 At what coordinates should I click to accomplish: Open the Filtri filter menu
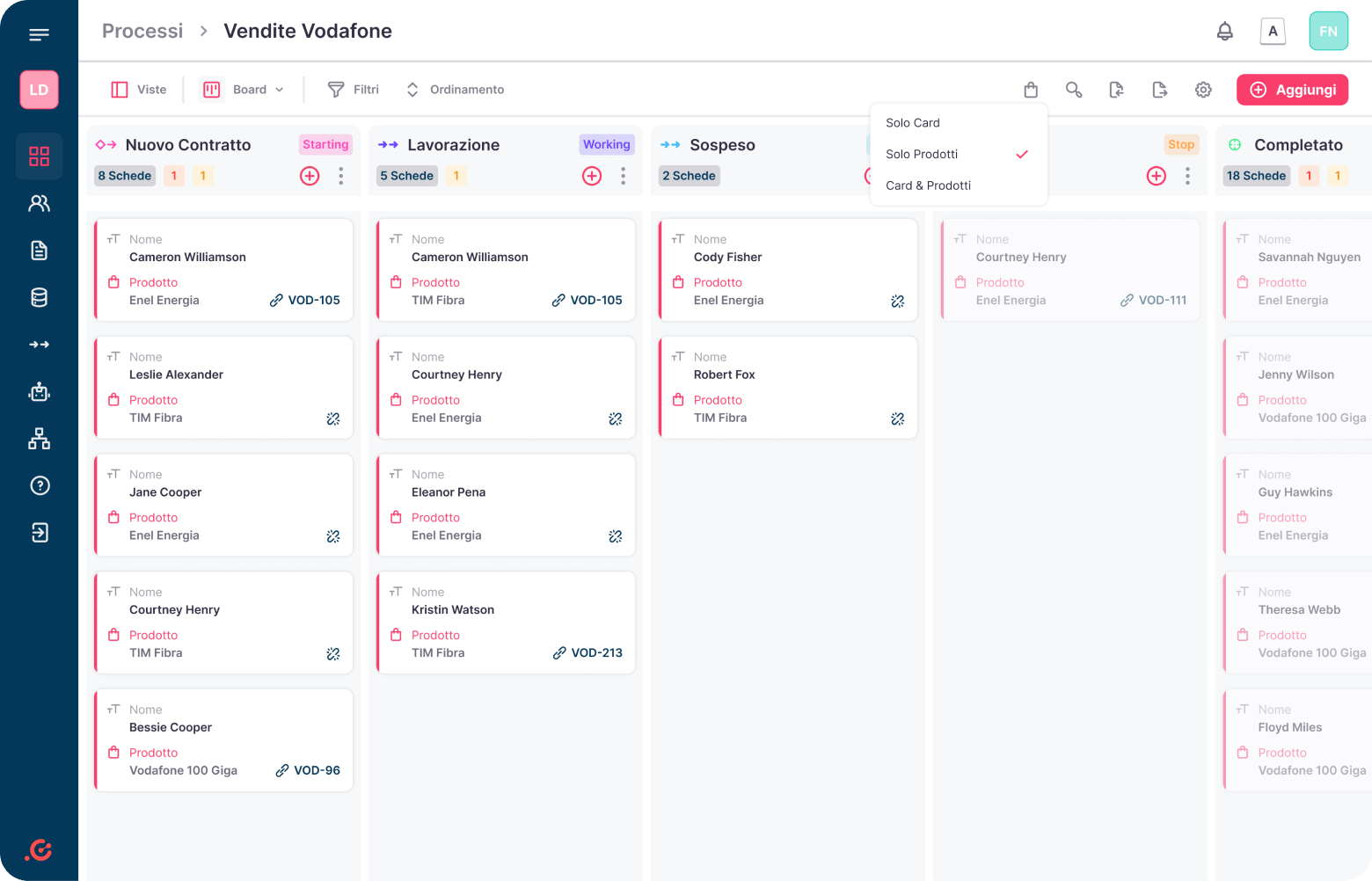coord(354,90)
